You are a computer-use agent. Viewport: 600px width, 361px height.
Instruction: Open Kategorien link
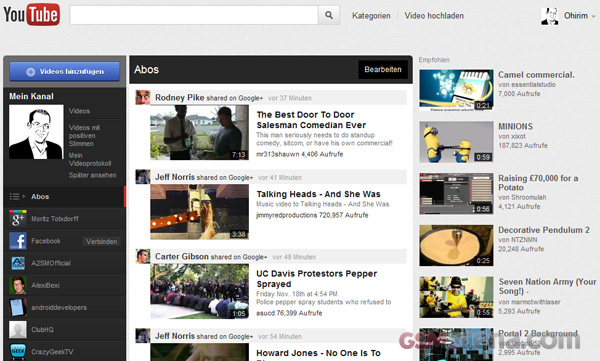[x=371, y=16]
